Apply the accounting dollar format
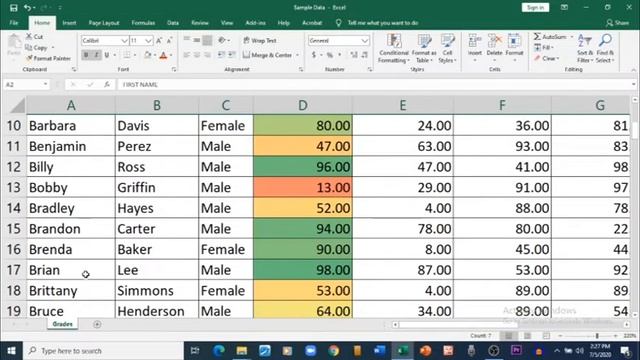Image resolution: width=640 pixels, height=360 pixels. 313,55
